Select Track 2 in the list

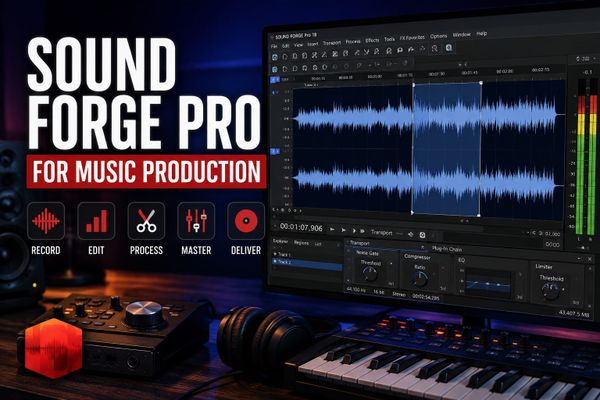coord(307,262)
